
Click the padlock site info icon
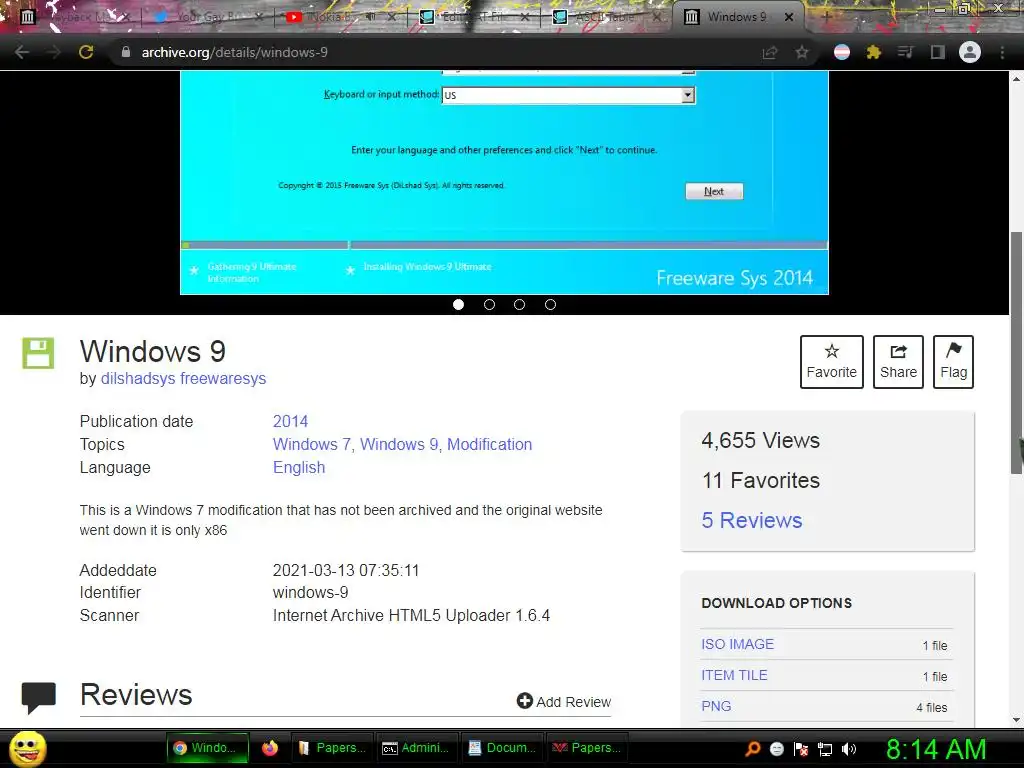(126, 52)
